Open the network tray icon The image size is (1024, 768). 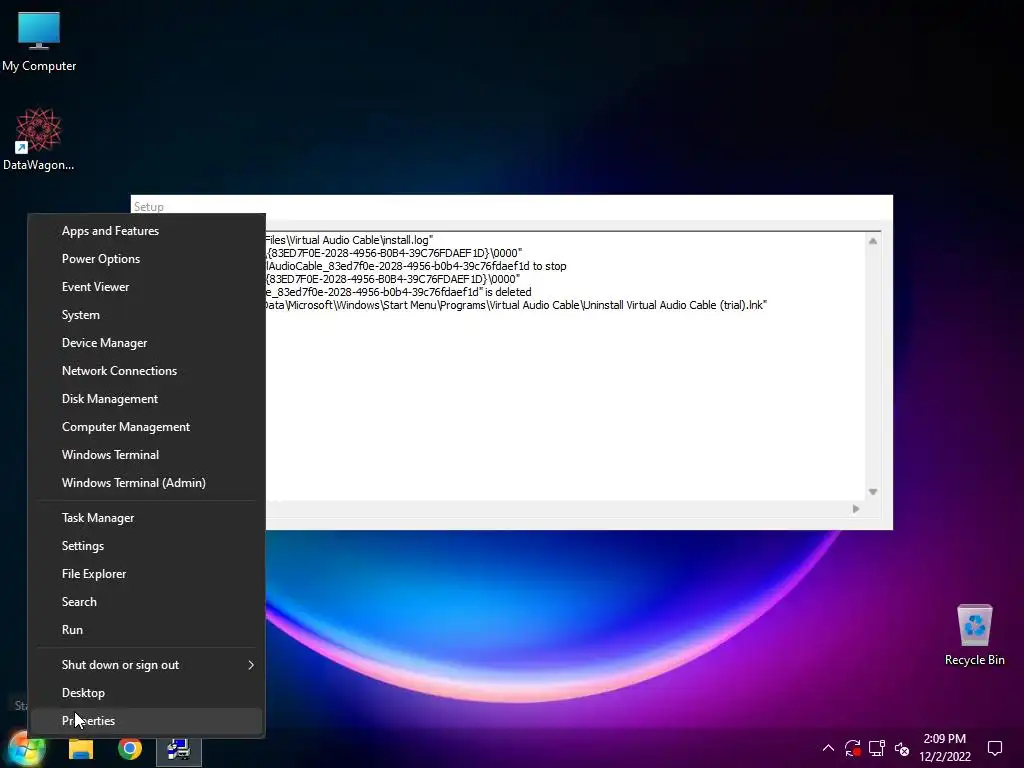877,748
